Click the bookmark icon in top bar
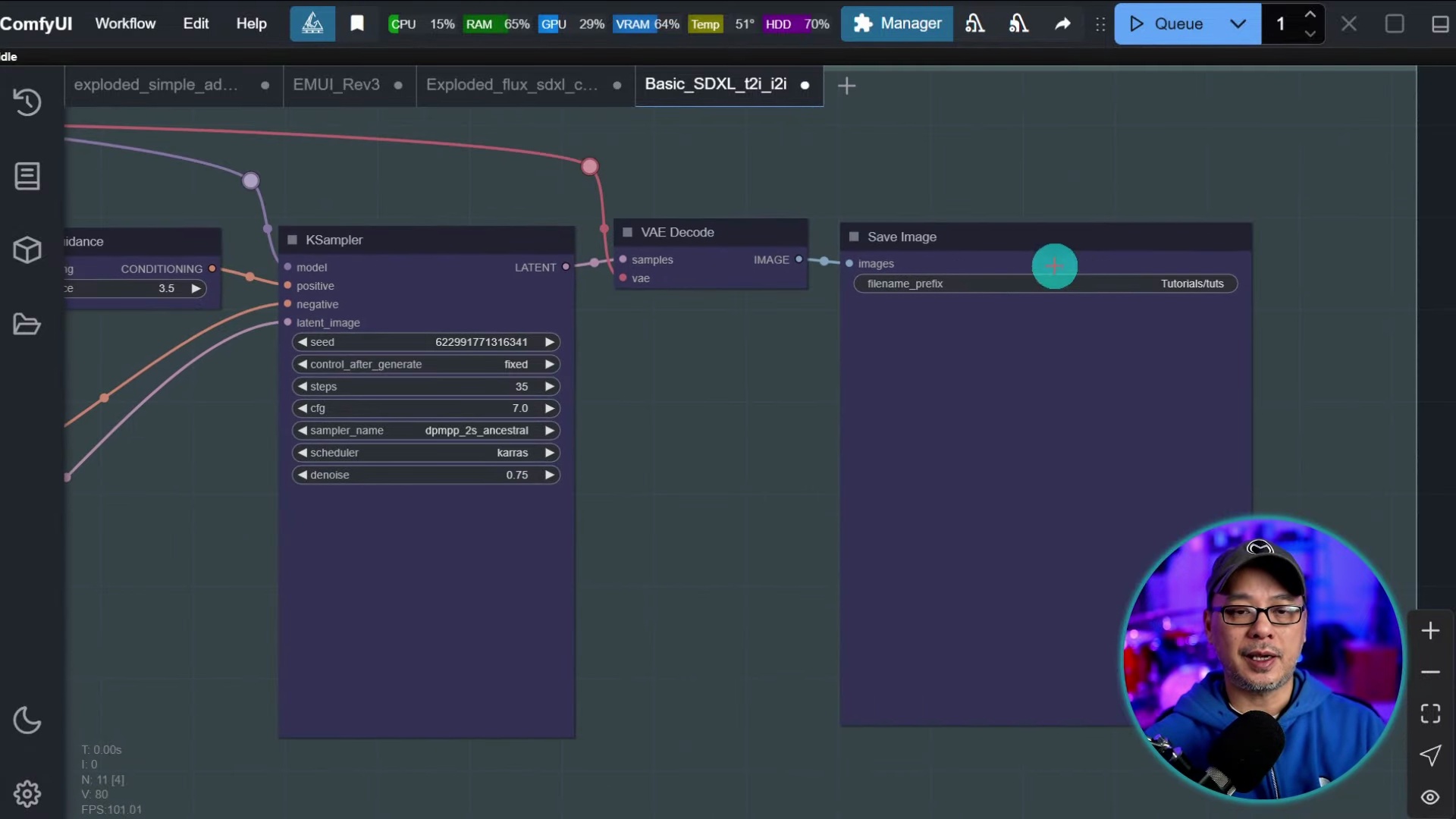This screenshot has height=819, width=1456. [357, 24]
